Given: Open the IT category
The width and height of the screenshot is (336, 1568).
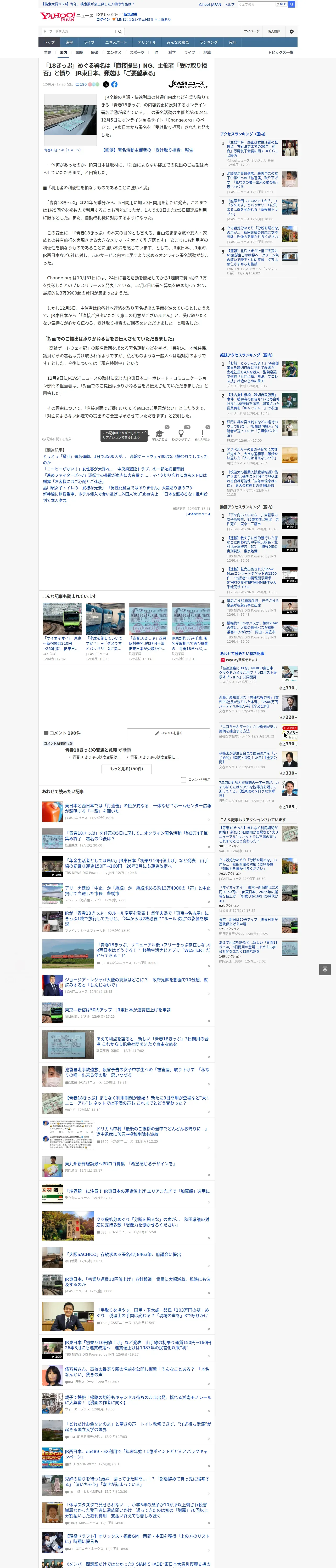Looking at the screenshot, I should [156, 52].
